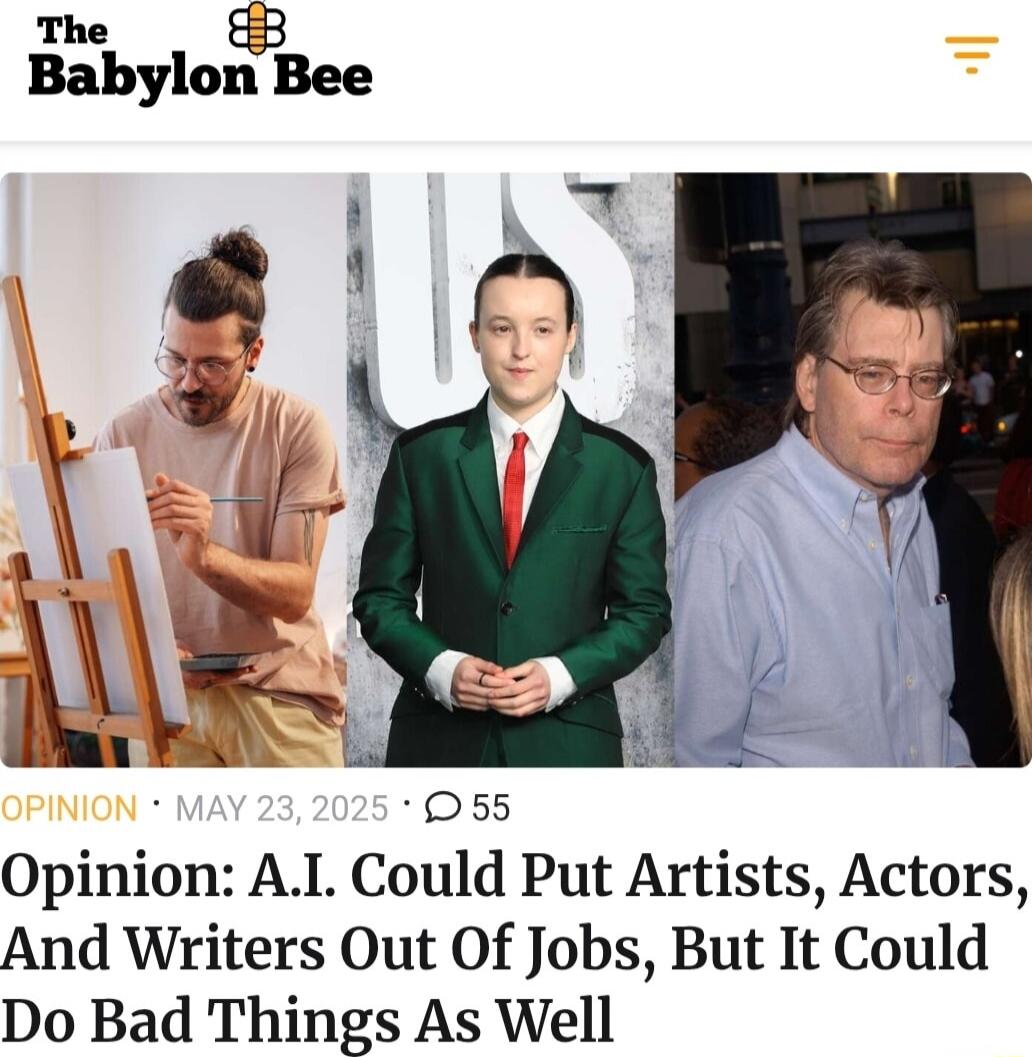This screenshot has height=1057, width=1032.
Task: Click the May 23, 2025 date
Action: [x=282, y=808]
